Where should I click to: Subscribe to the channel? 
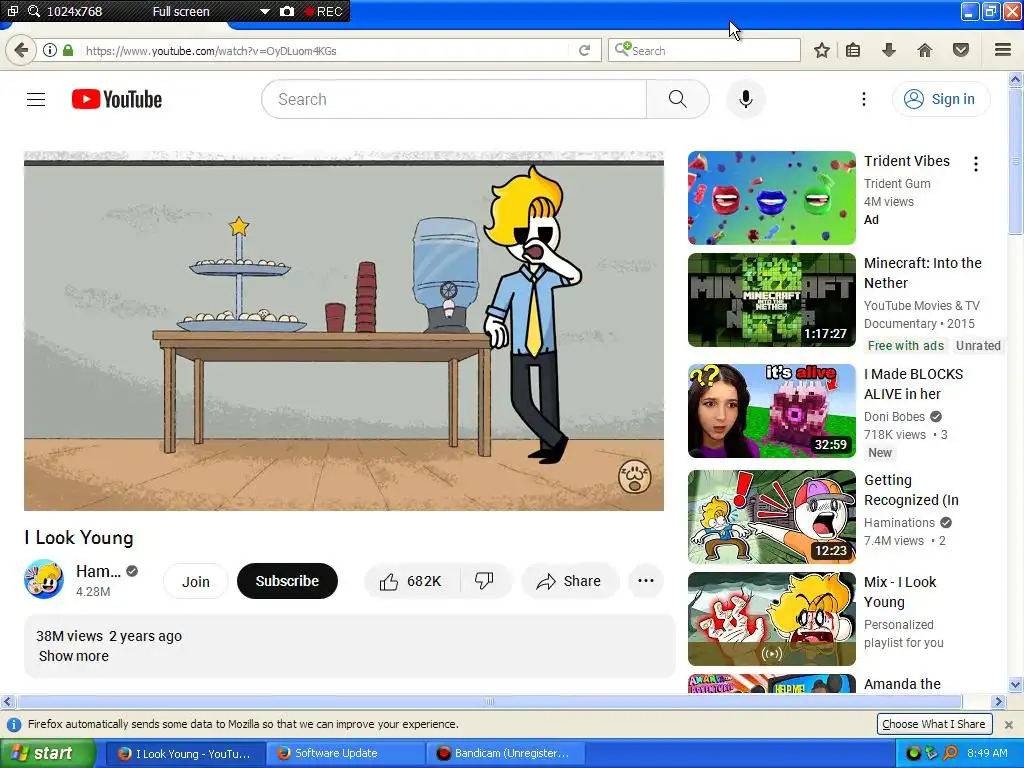[x=287, y=581]
